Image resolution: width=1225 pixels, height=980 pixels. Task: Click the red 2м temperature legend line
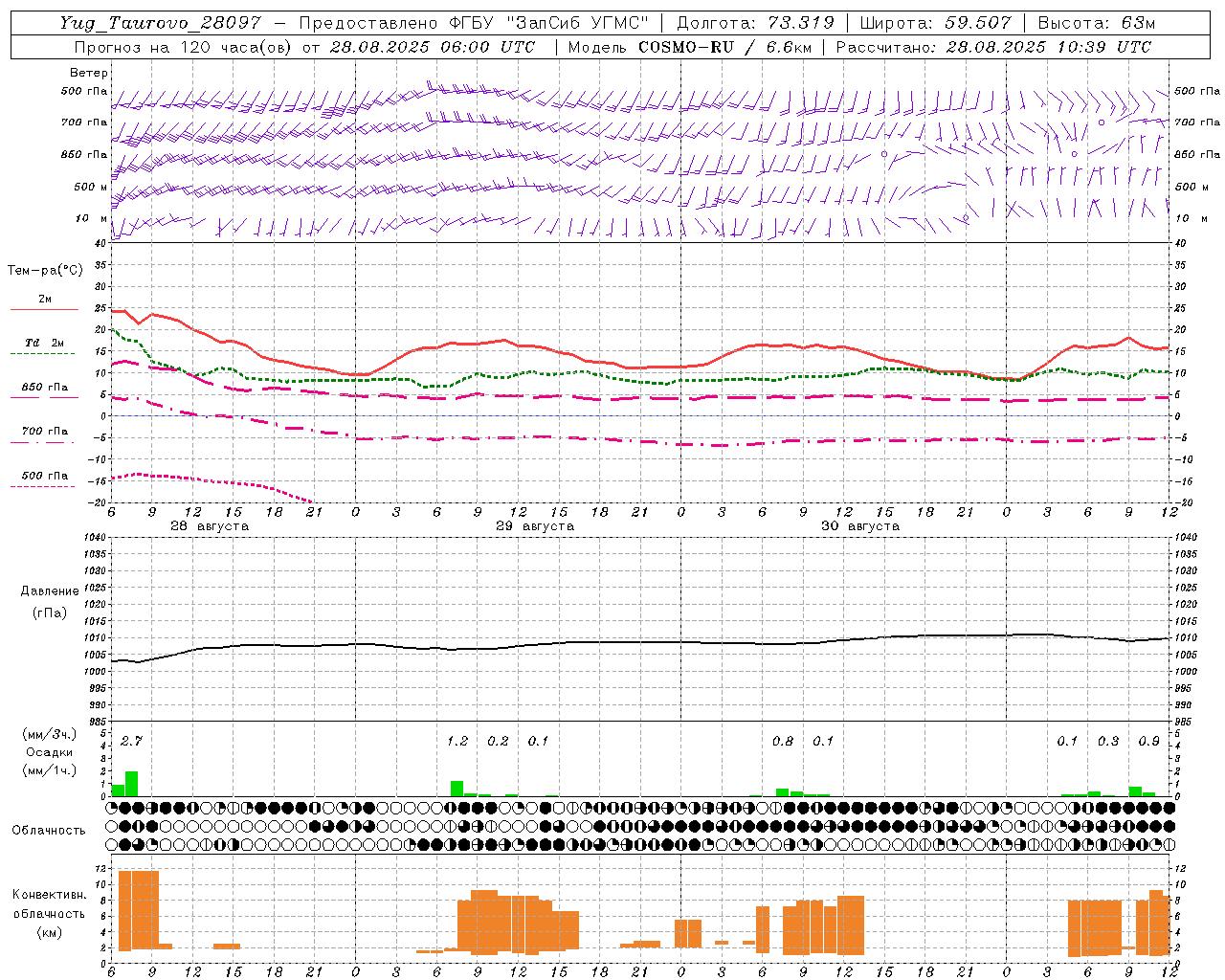pyautogui.click(x=44, y=309)
